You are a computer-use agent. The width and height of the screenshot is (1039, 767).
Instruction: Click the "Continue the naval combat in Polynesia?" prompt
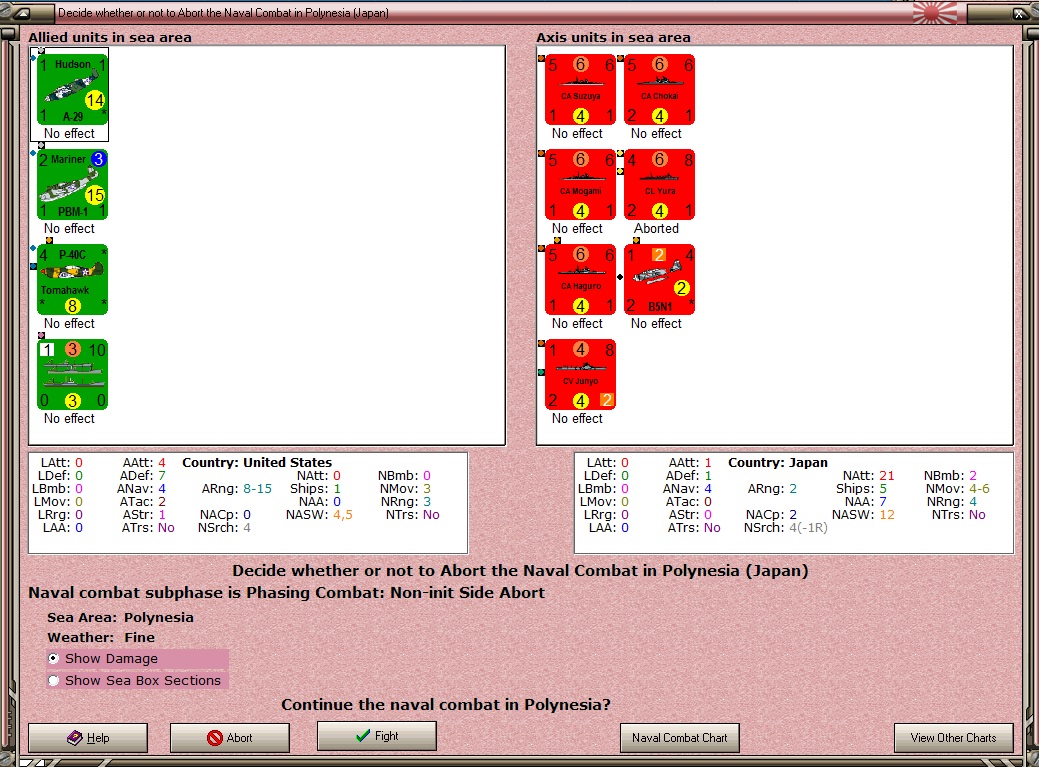click(x=446, y=705)
